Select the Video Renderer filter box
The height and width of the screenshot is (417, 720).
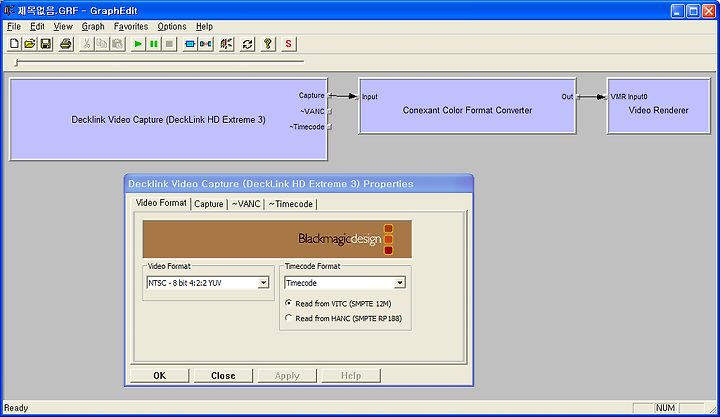pos(658,106)
